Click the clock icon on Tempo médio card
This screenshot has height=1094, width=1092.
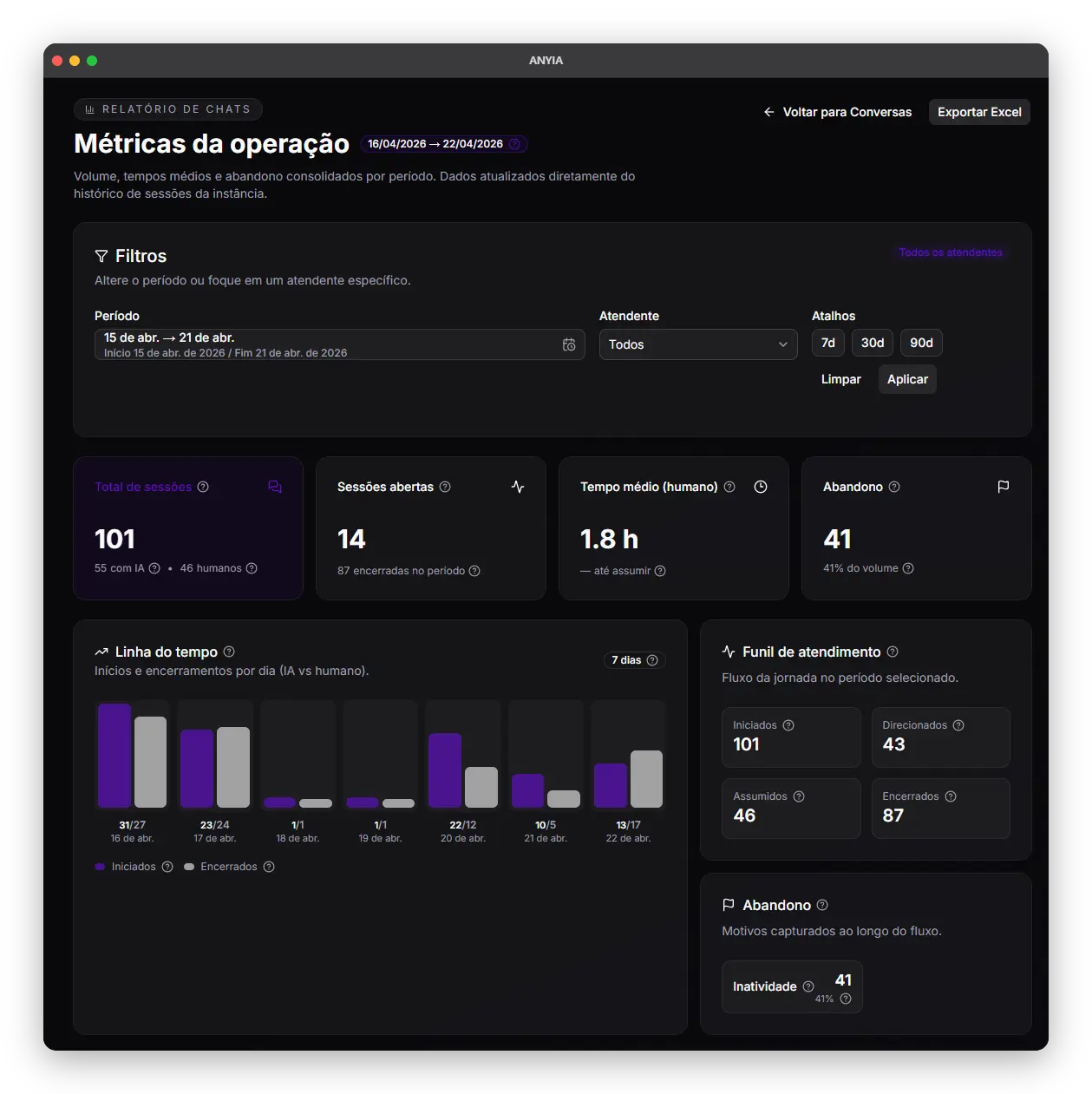(761, 487)
